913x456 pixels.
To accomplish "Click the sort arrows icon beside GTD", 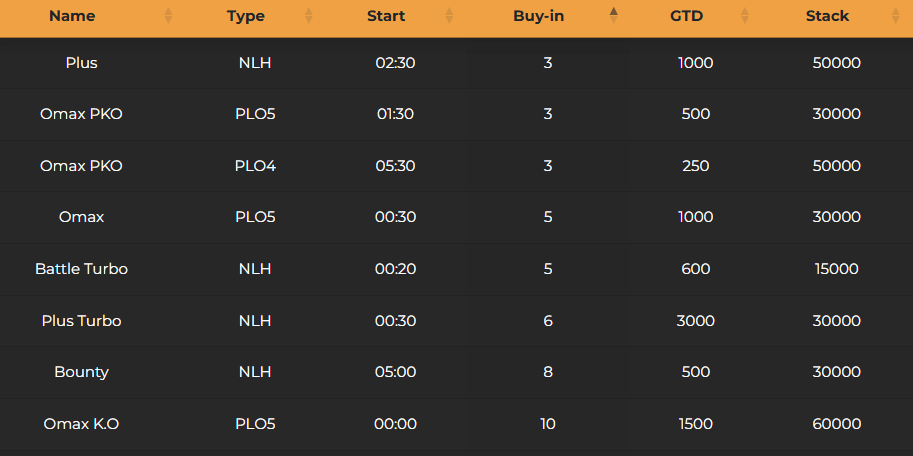I will coord(744,16).
